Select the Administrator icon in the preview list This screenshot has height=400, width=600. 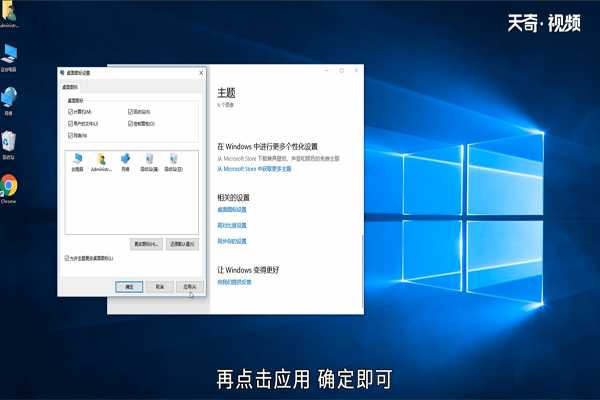point(101,162)
